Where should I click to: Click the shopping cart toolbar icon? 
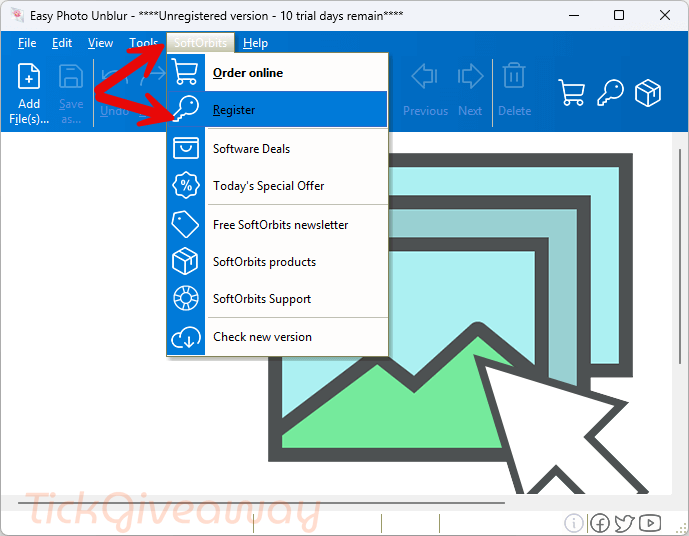(571, 92)
